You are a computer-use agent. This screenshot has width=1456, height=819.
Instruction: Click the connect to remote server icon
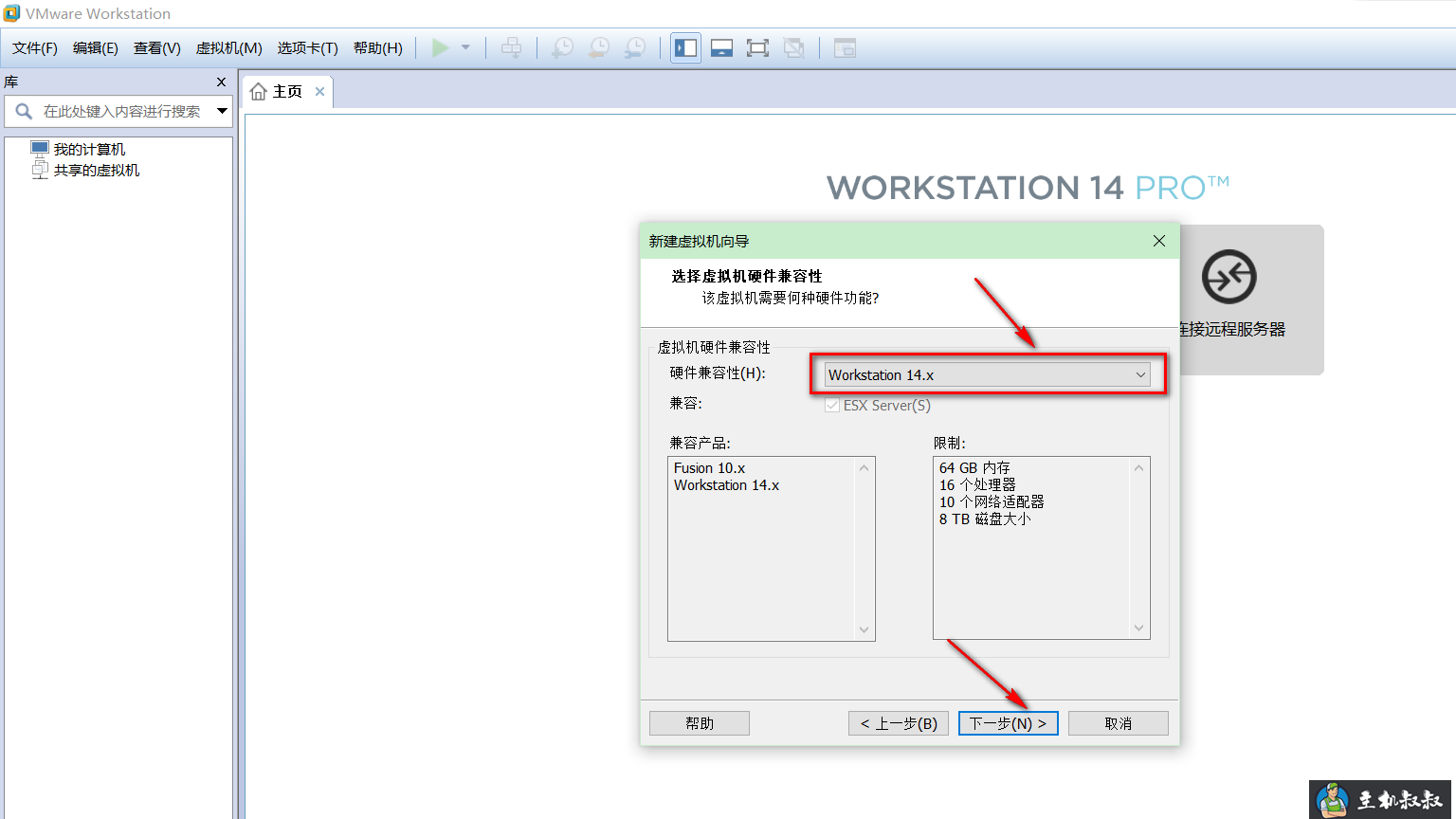click(1228, 277)
